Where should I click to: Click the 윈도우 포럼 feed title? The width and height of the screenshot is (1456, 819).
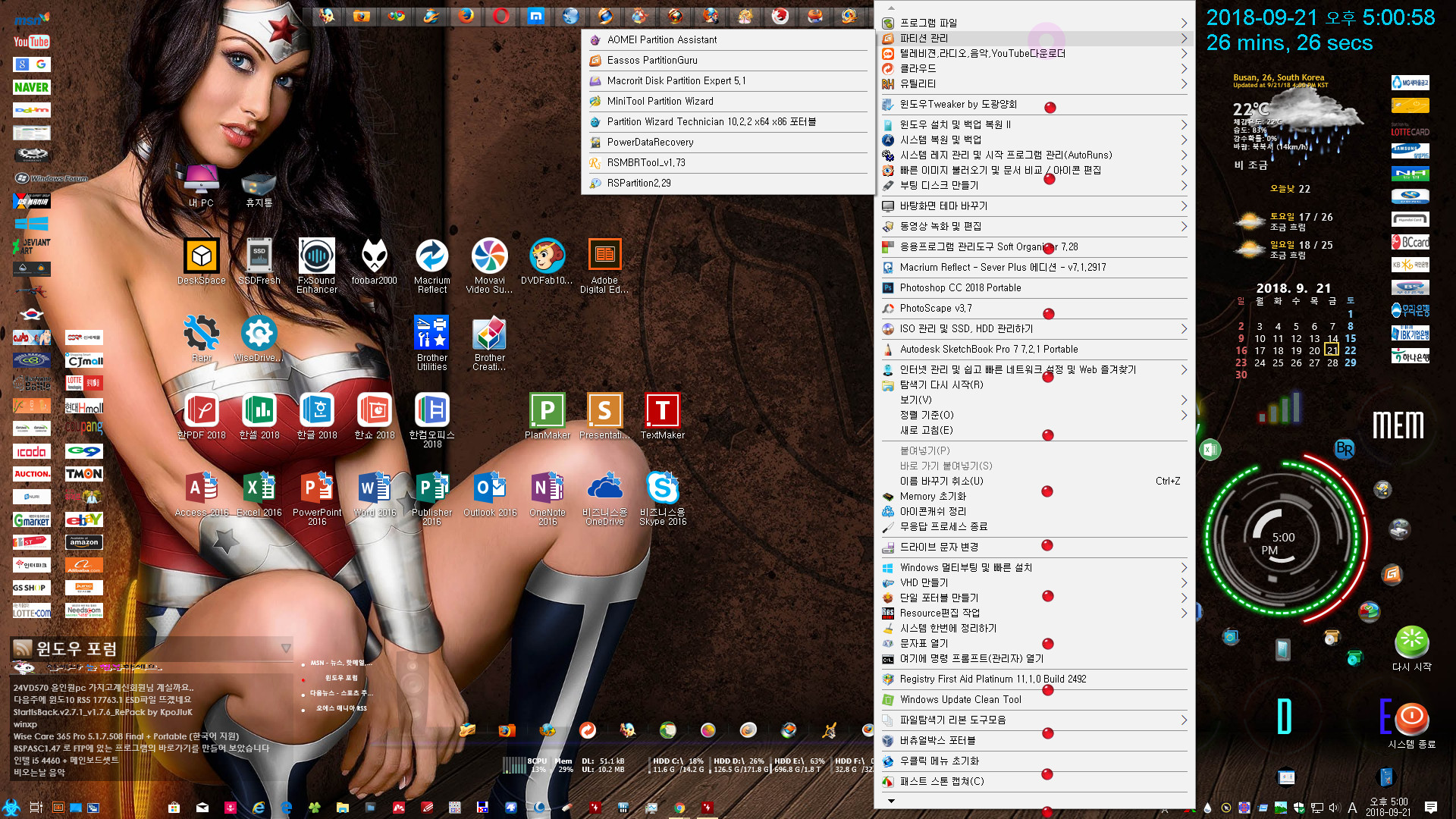(x=77, y=648)
